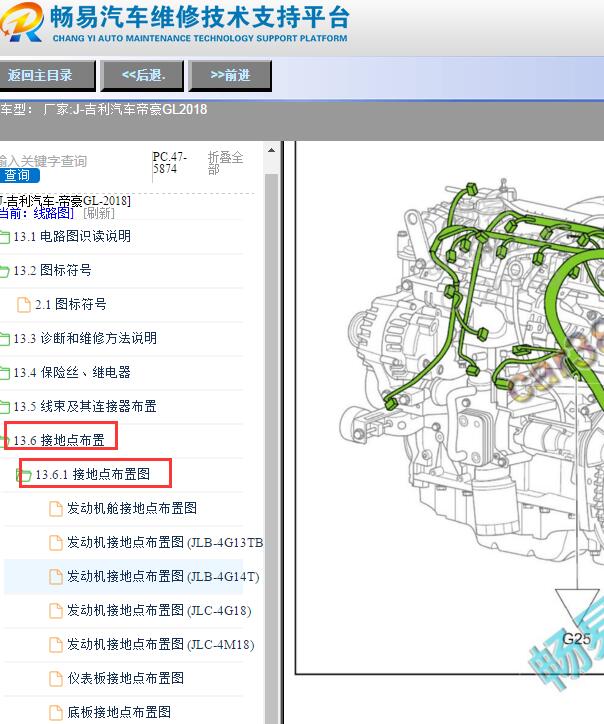Screen dimensions: 604x724
Task: Select tree item 13.6 接地点布置
Action: click(x=59, y=440)
